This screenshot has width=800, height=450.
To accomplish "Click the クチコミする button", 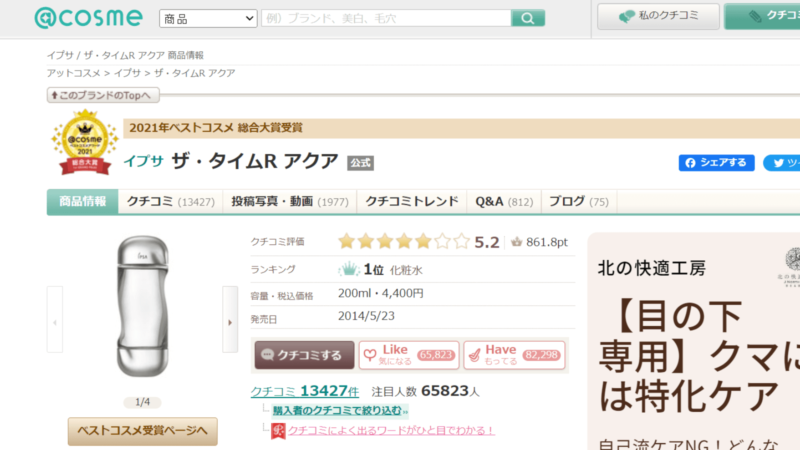I will click(304, 355).
